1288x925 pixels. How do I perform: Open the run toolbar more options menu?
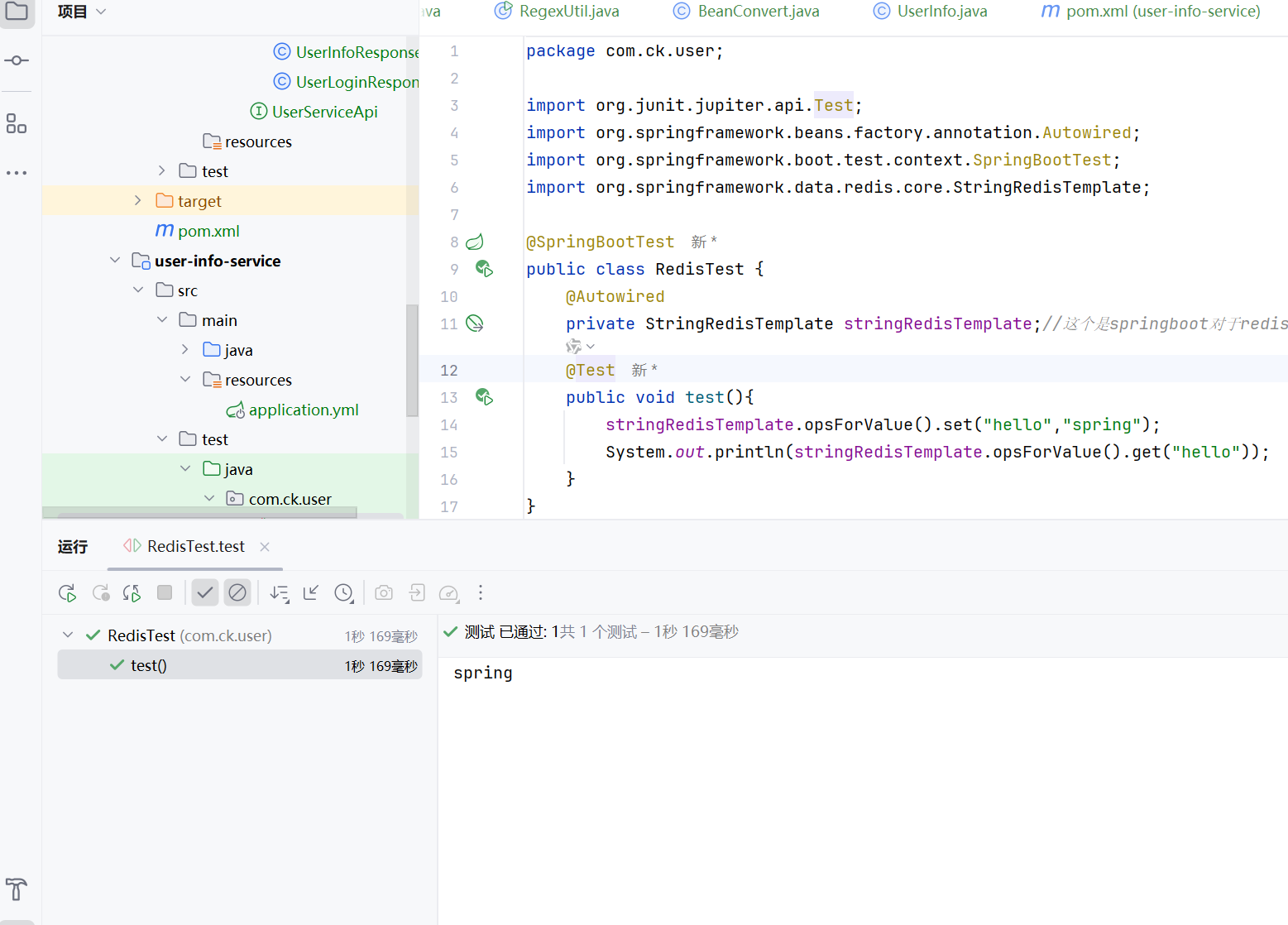(481, 592)
